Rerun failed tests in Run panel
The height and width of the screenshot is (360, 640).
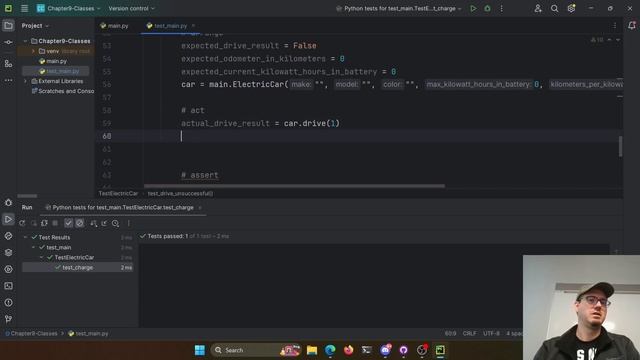tap(33, 223)
